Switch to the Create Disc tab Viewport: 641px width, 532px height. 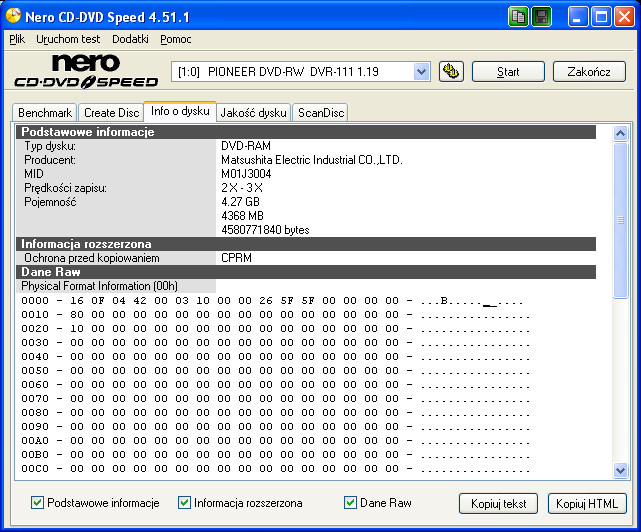[x=111, y=112]
